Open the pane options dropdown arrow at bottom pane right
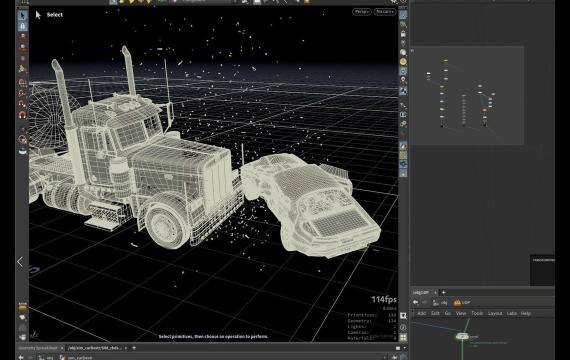 point(405,348)
